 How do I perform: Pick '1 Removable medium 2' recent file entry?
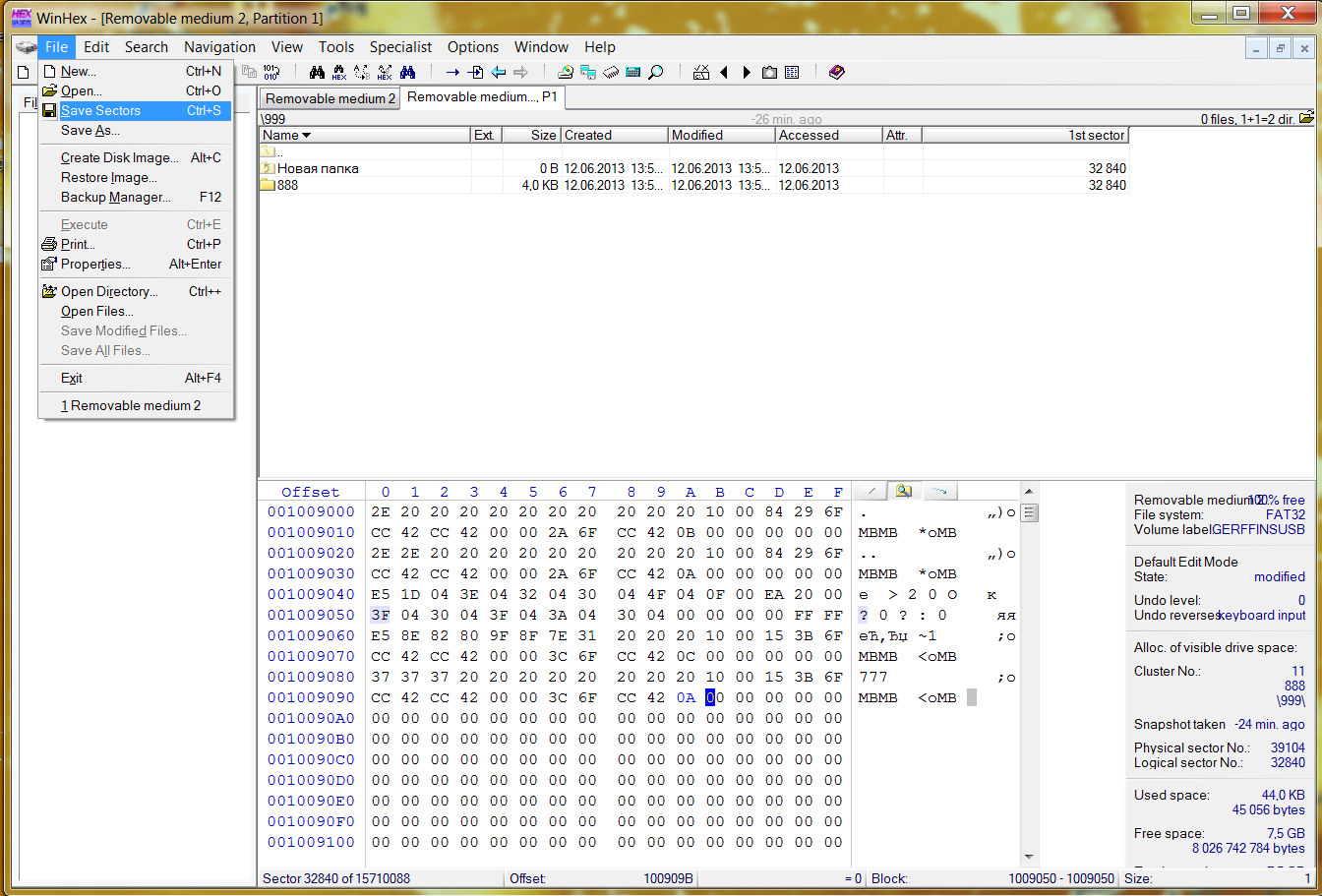[x=136, y=405]
